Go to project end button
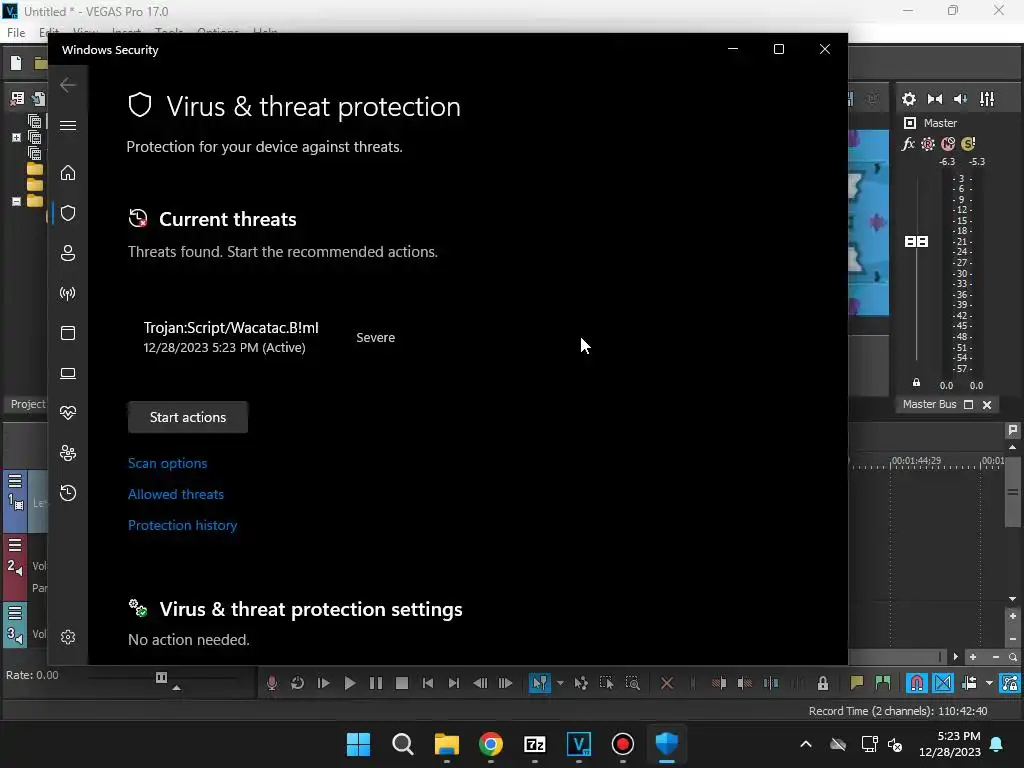The width and height of the screenshot is (1024, 768). (x=453, y=683)
